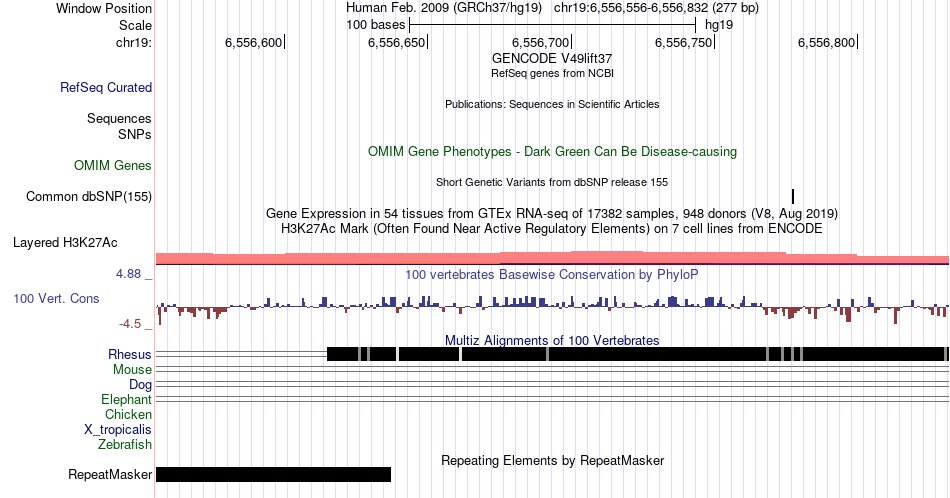Click the Sequences track label

coord(119,118)
